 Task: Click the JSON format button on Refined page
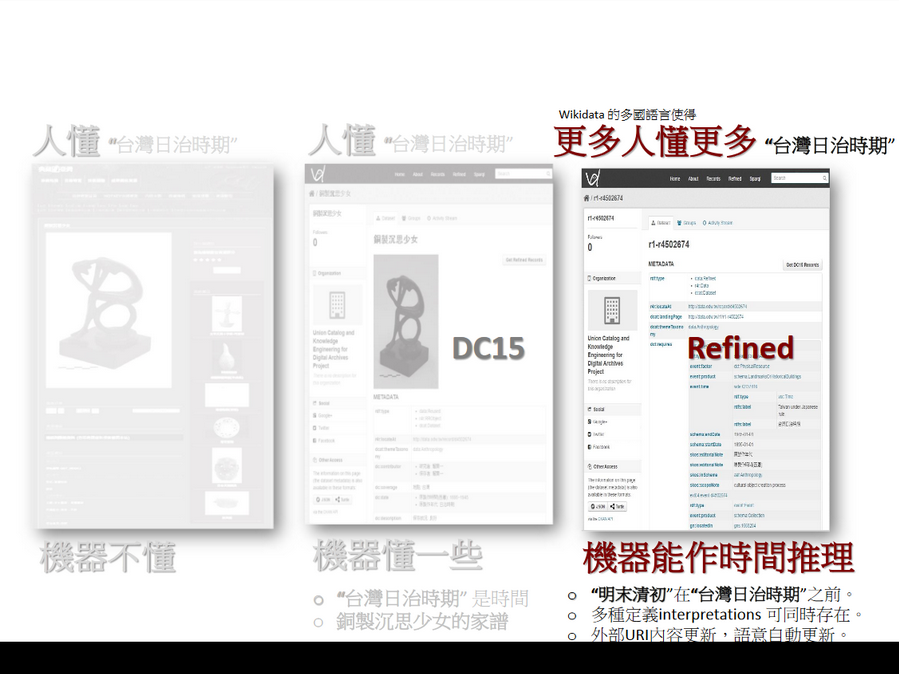[598, 507]
